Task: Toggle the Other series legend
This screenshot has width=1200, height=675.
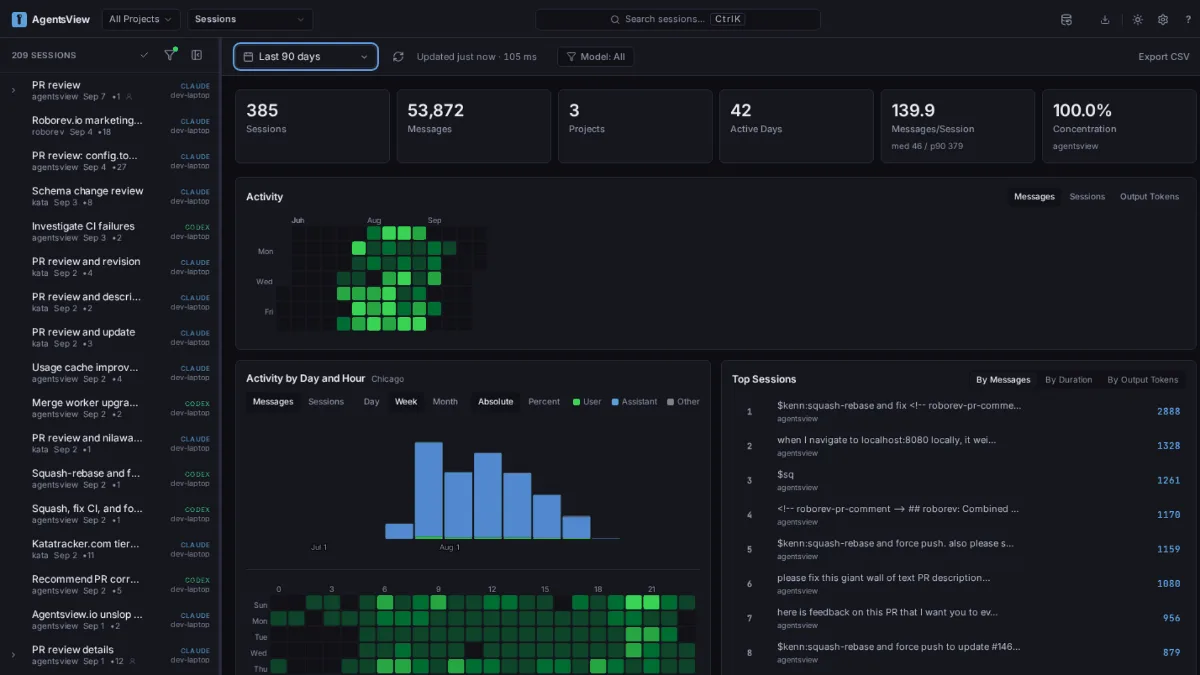Action: pos(683,402)
